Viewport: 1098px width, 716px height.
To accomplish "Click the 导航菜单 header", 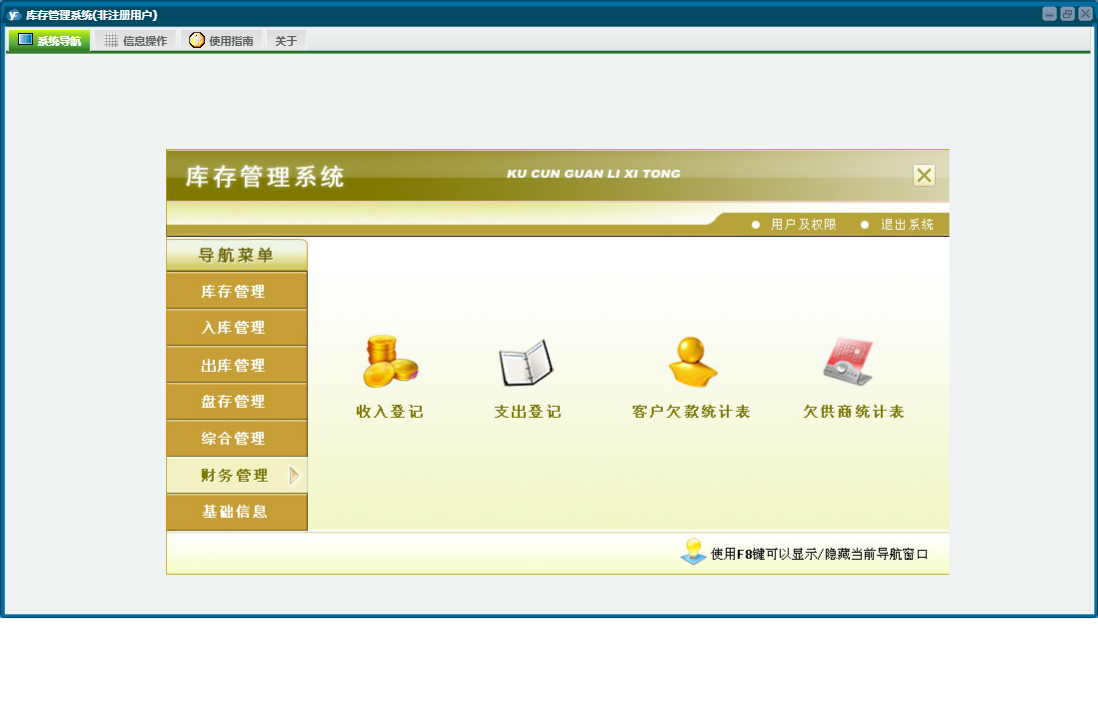I will pyautogui.click(x=237, y=255).
